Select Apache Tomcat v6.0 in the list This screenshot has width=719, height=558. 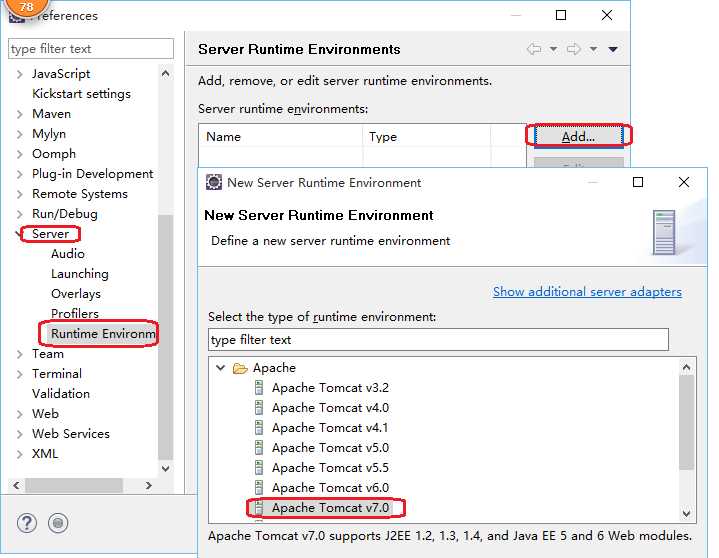(x=330, y=488)
